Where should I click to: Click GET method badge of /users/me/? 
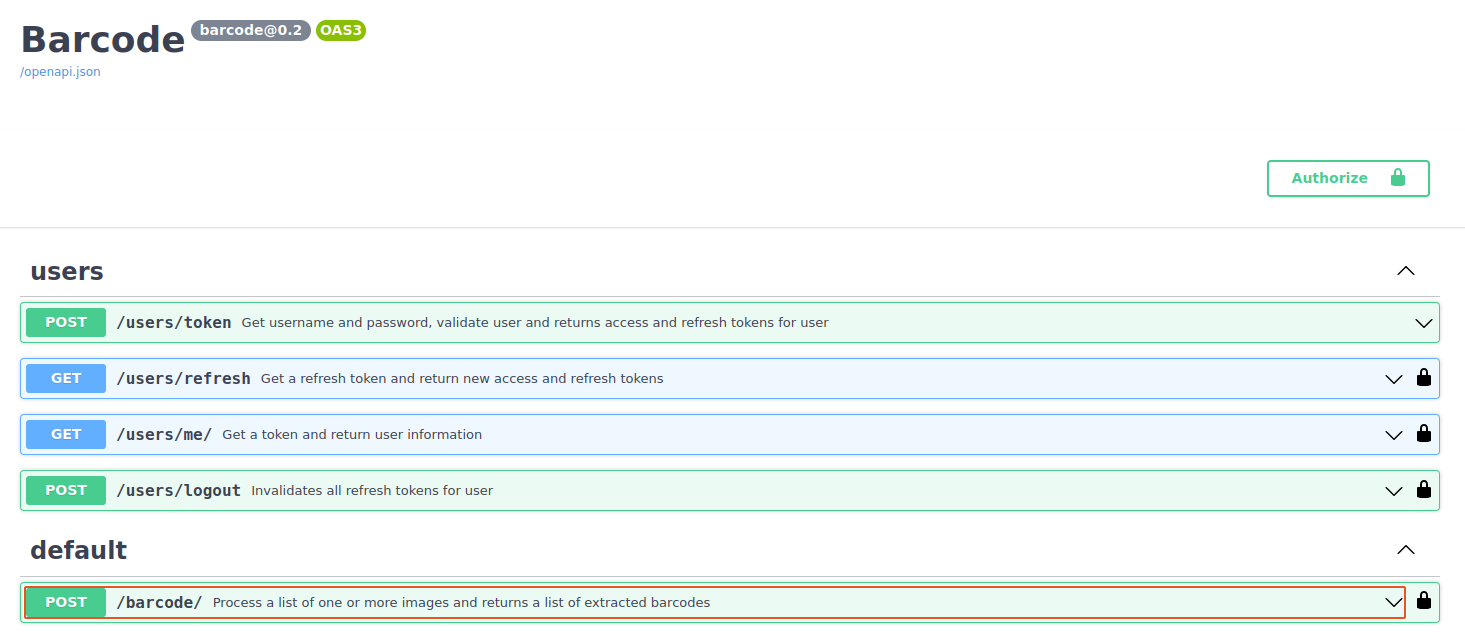click(x=66, y=434)
